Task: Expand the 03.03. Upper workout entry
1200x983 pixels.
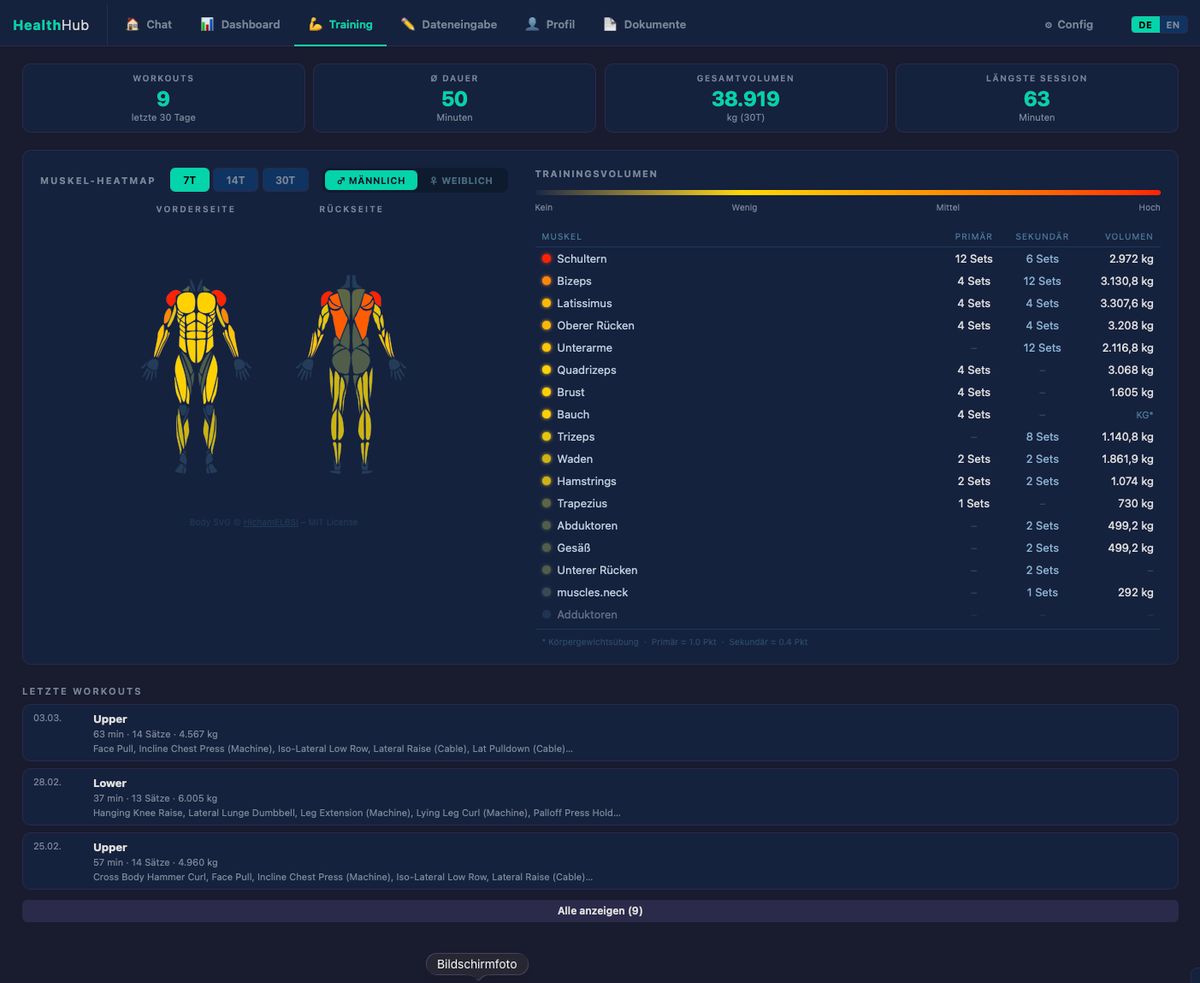Action: coord(600,733)
